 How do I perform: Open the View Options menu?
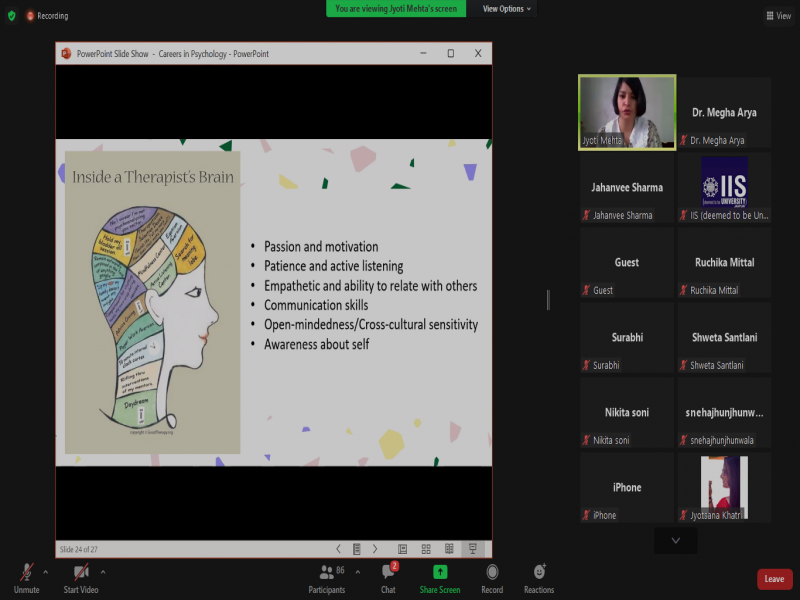[508, 9]
